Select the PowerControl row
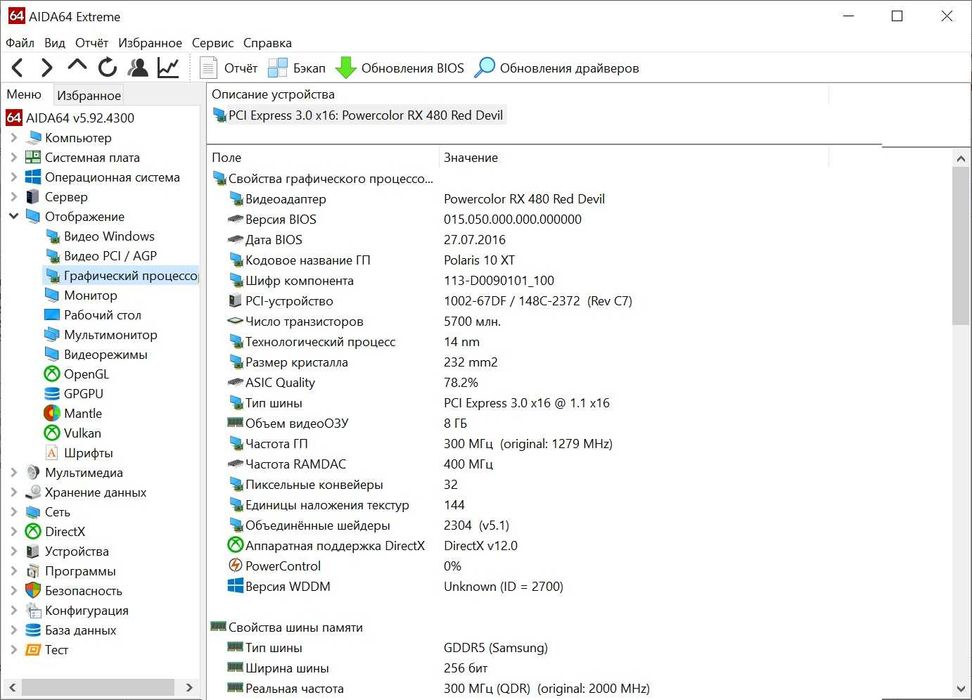The image size is (972, 700). [x=345, y=566]
